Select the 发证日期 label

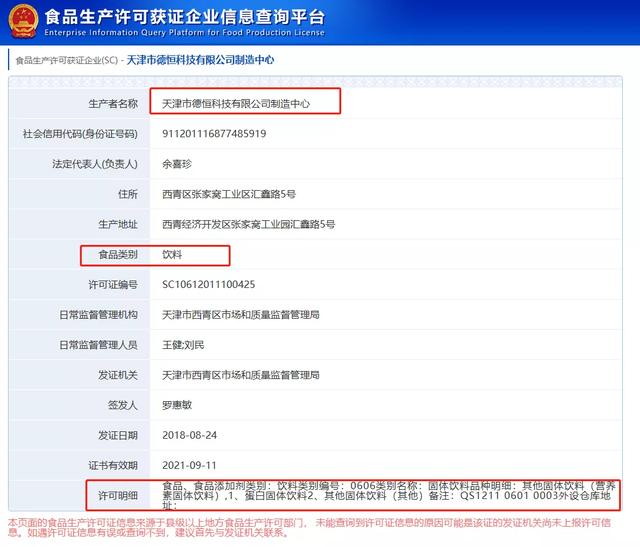pos(118,436)
